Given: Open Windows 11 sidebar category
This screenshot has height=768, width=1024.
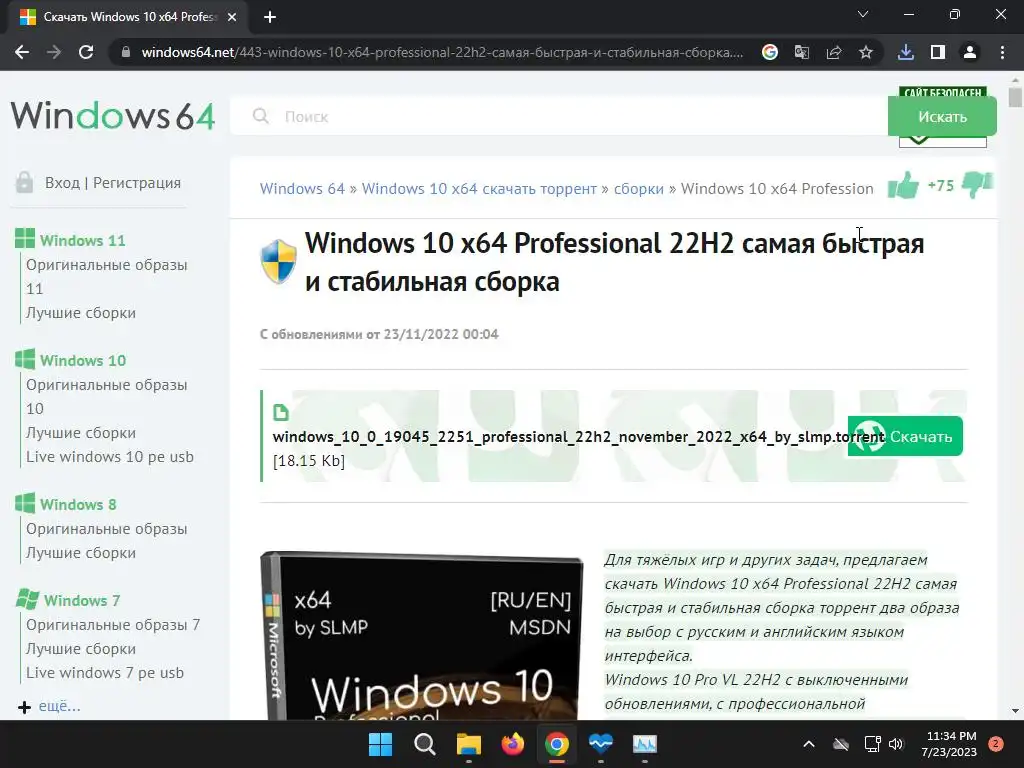Looking at the screenshot, I should [82, 240].
